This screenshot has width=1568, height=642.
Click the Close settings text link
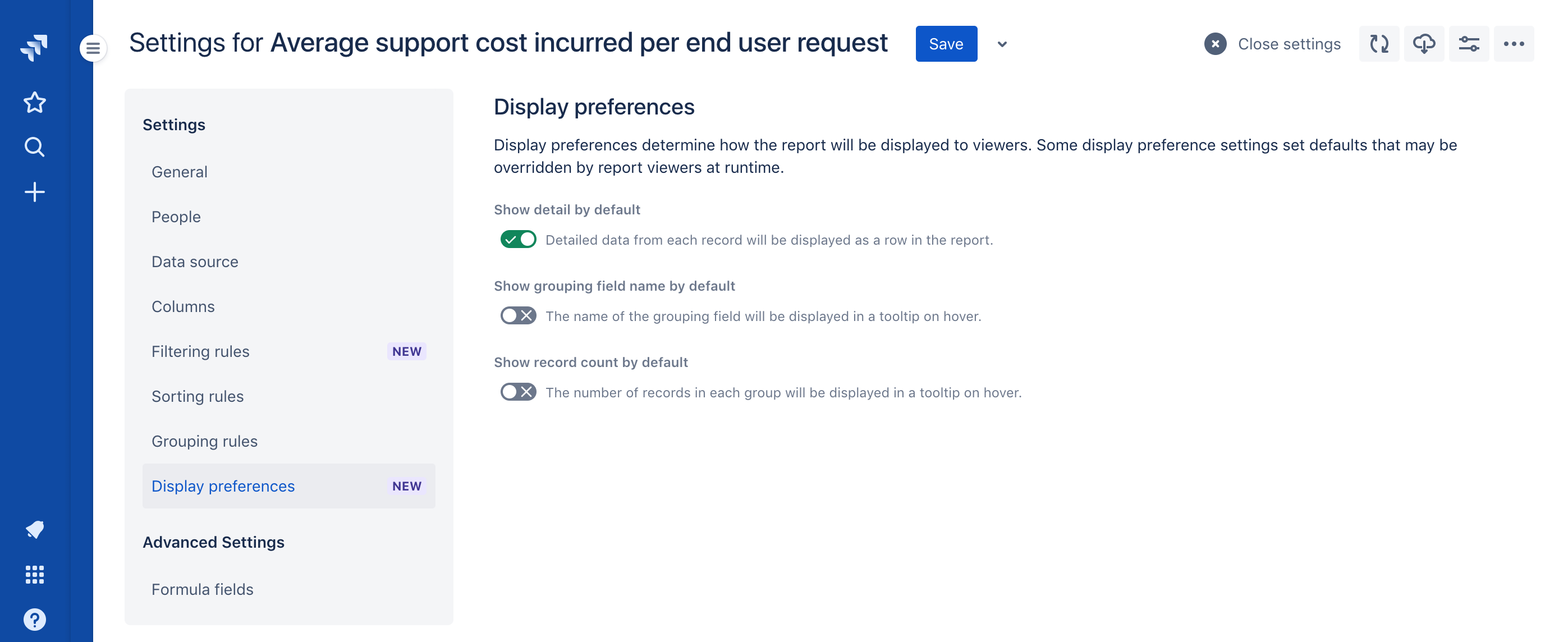[1289, 44]
